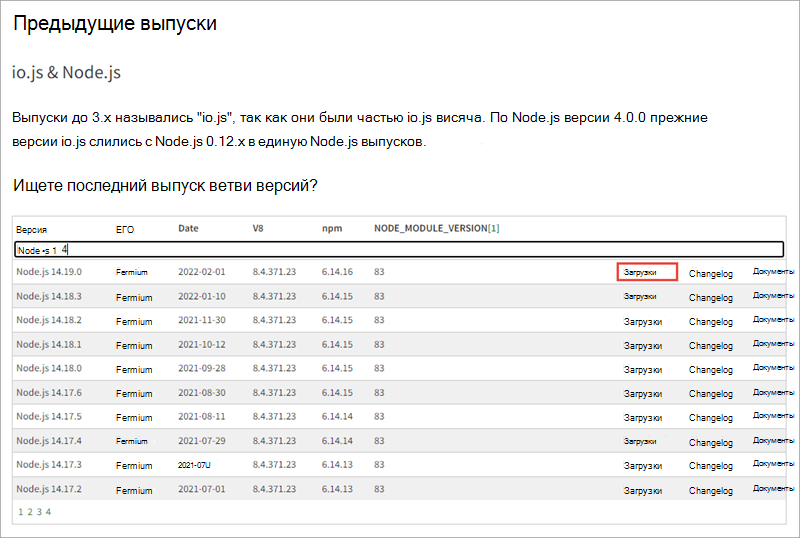The image size is (800, 538).
Task: Click the version filter input field
Action: tap(399, 250)
